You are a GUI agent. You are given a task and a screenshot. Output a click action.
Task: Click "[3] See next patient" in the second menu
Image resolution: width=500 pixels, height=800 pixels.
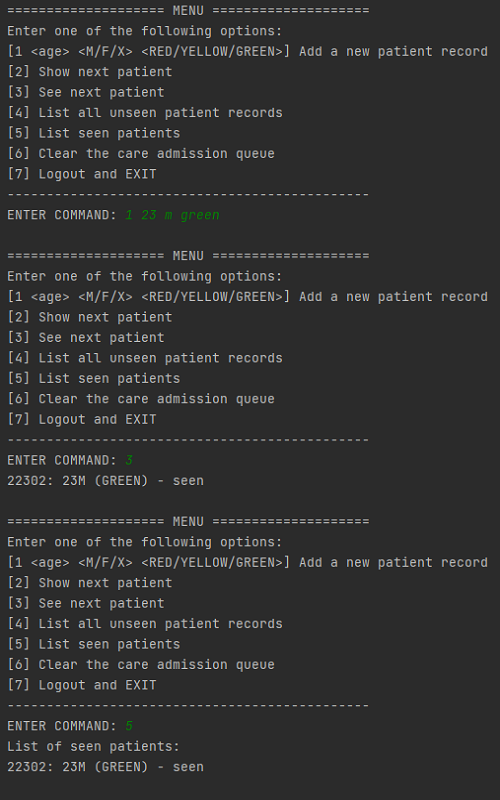(x=86, y=338)
